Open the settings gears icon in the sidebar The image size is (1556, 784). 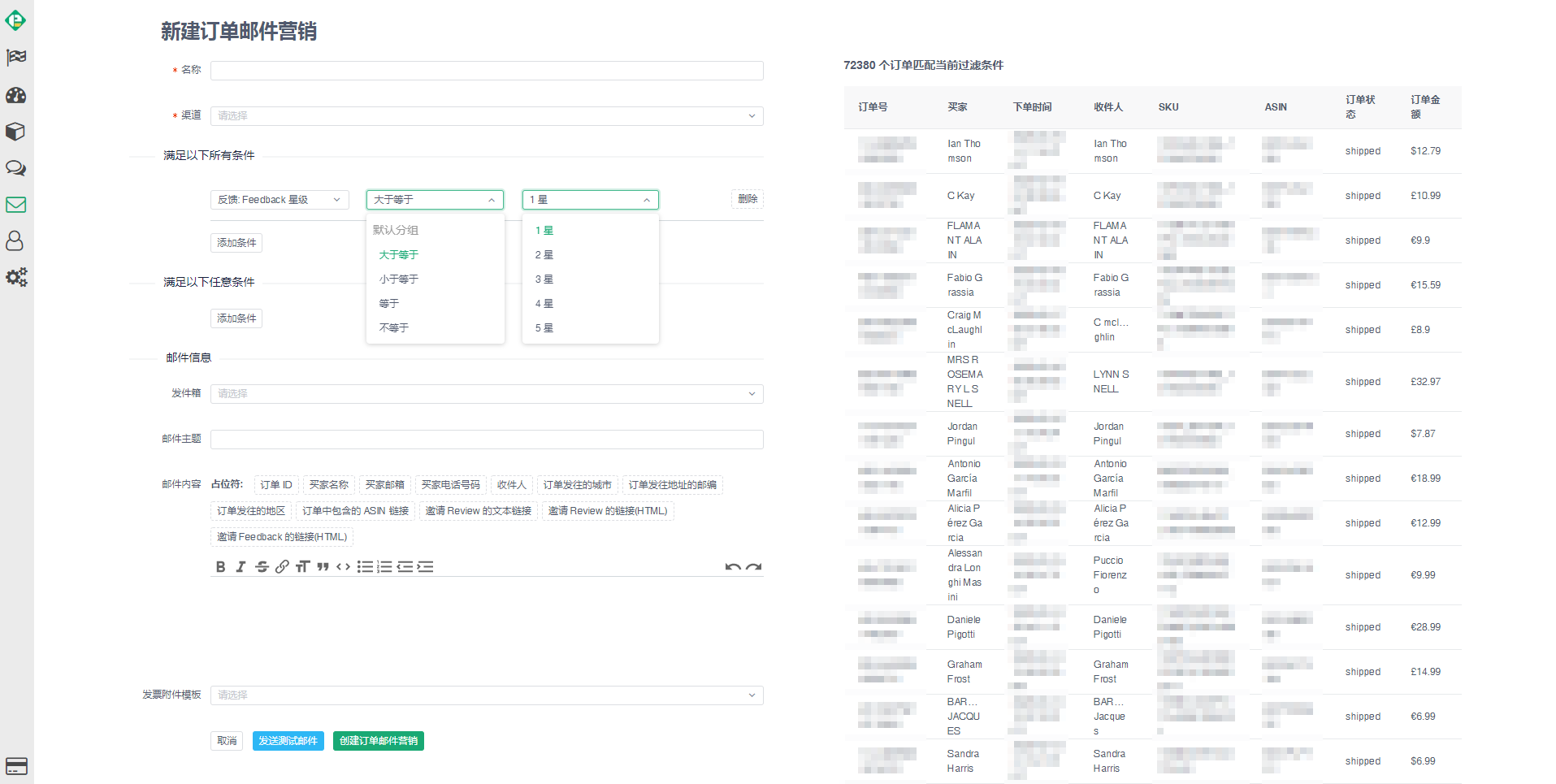pos(16,278)
